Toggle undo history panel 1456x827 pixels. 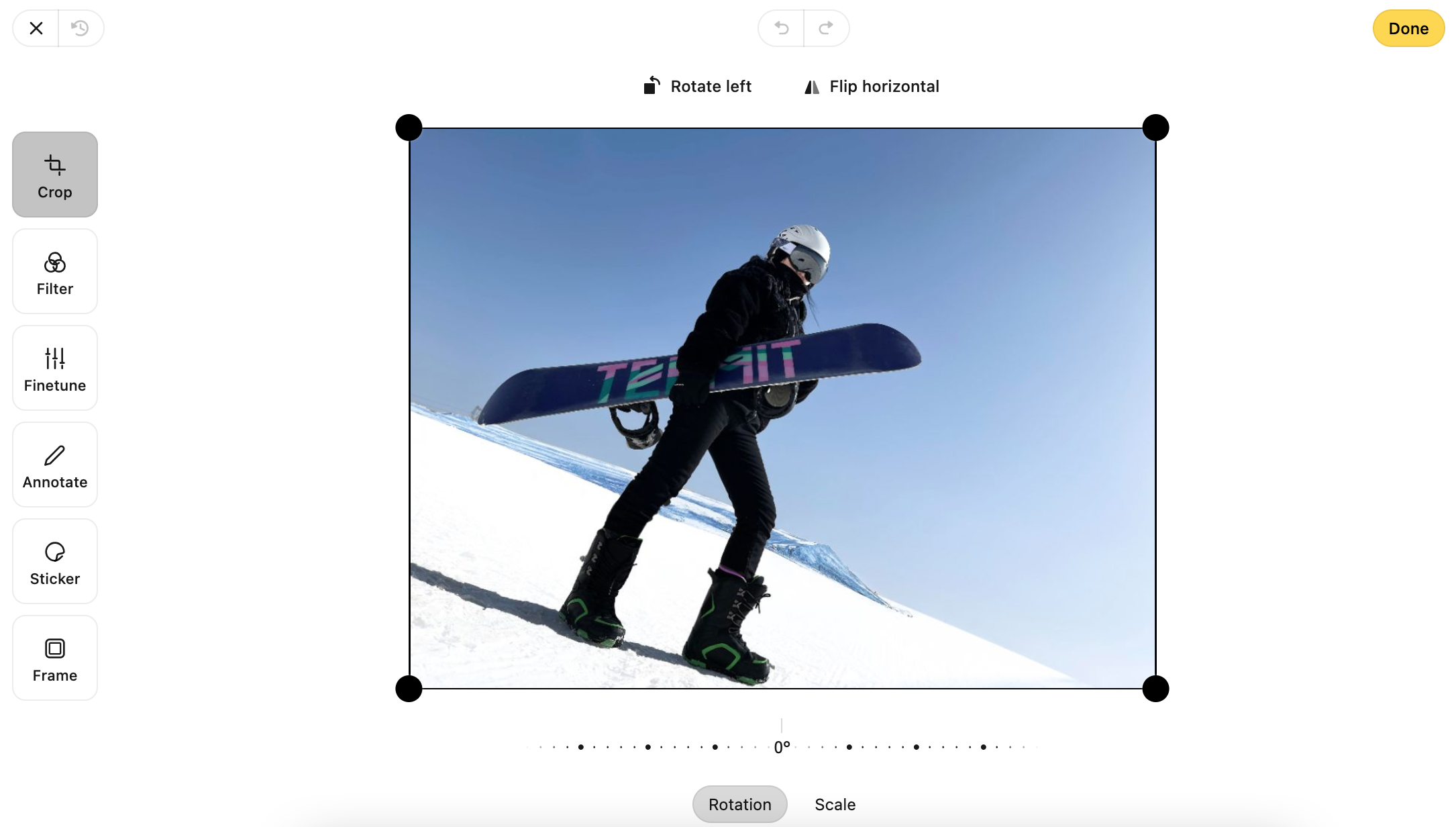(80, 27)
